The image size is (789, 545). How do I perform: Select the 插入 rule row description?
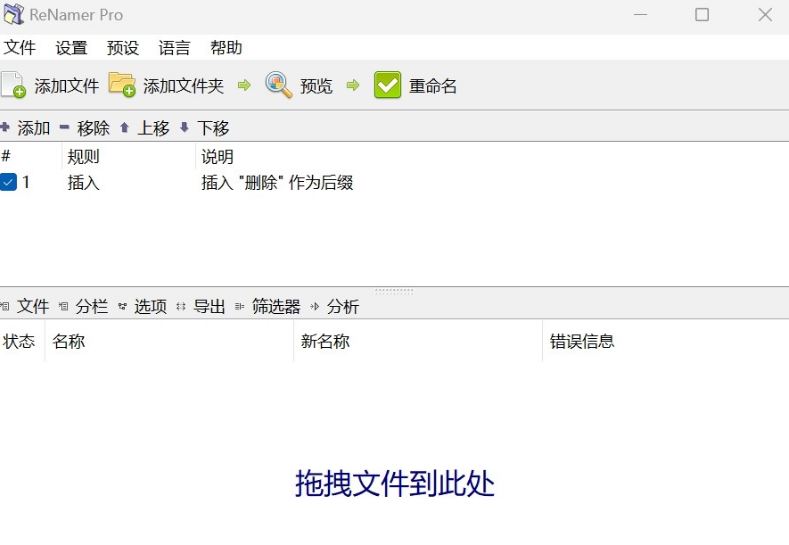coord(277,183)
